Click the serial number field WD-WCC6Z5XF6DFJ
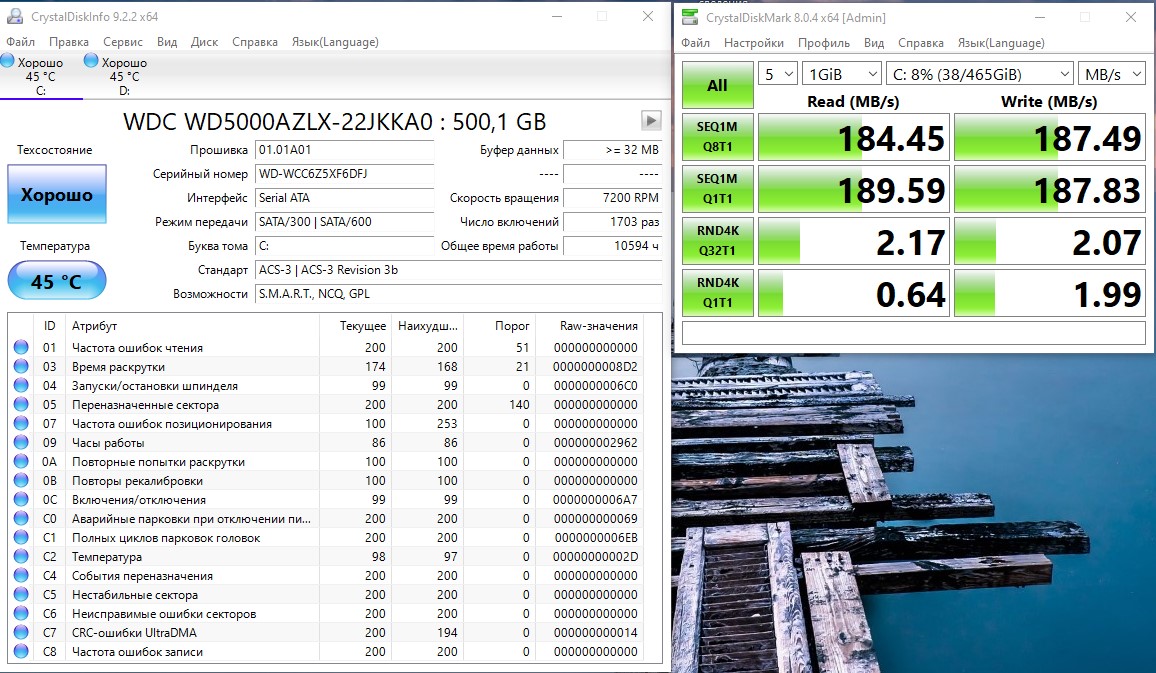 [344, 174]
